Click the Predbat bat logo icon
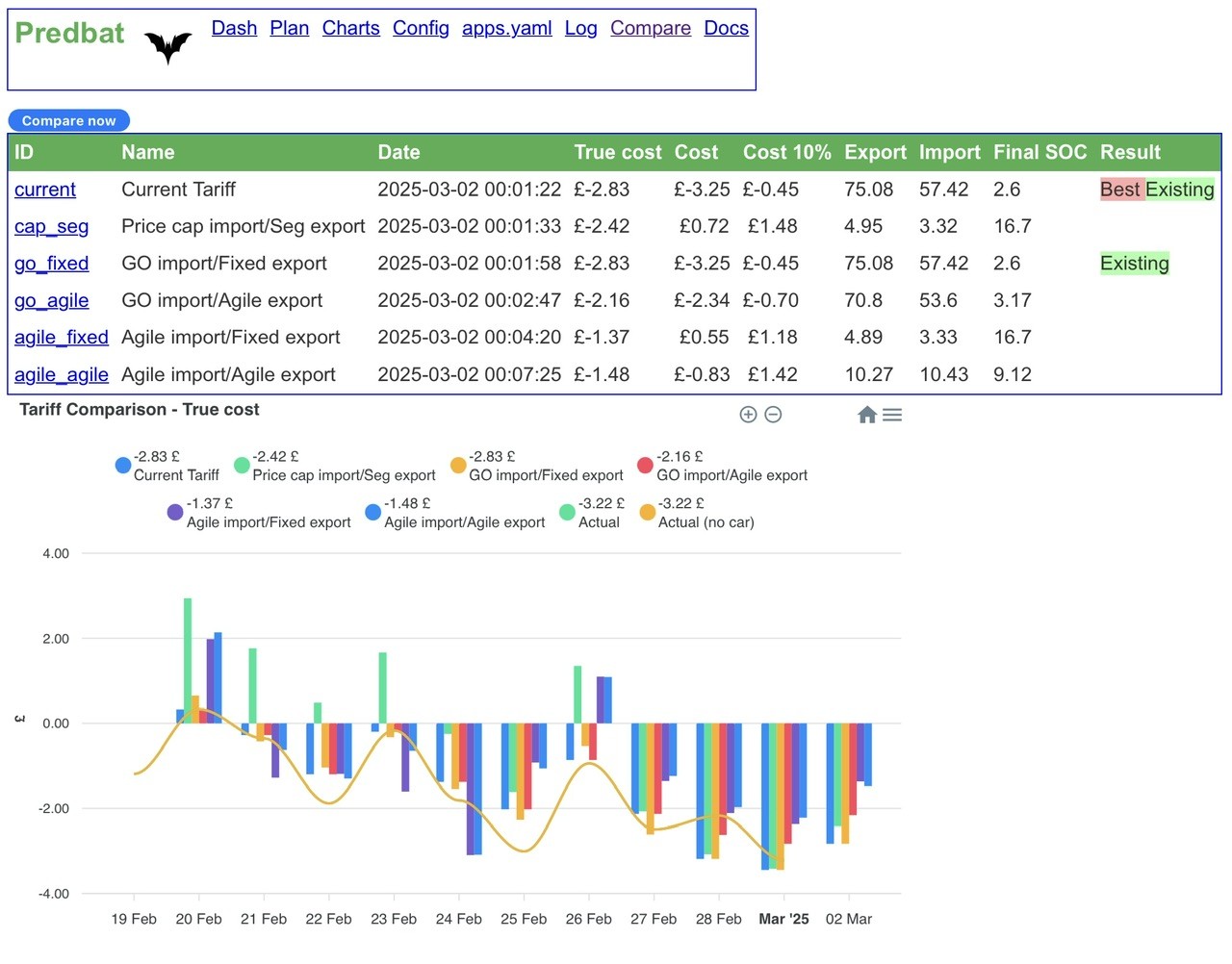 [x=168, y=46]
